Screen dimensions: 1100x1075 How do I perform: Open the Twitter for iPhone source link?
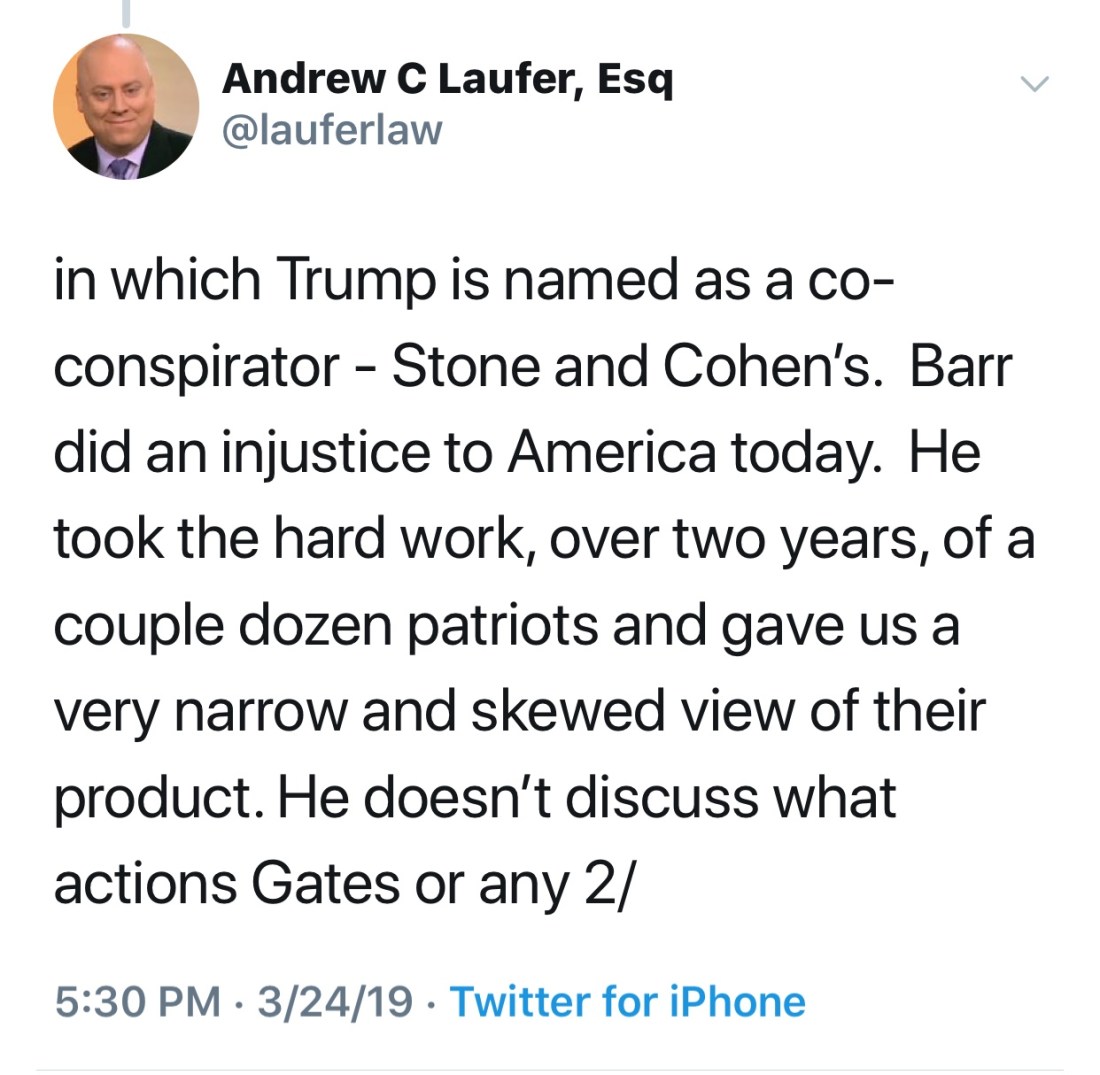(627, 1001)
